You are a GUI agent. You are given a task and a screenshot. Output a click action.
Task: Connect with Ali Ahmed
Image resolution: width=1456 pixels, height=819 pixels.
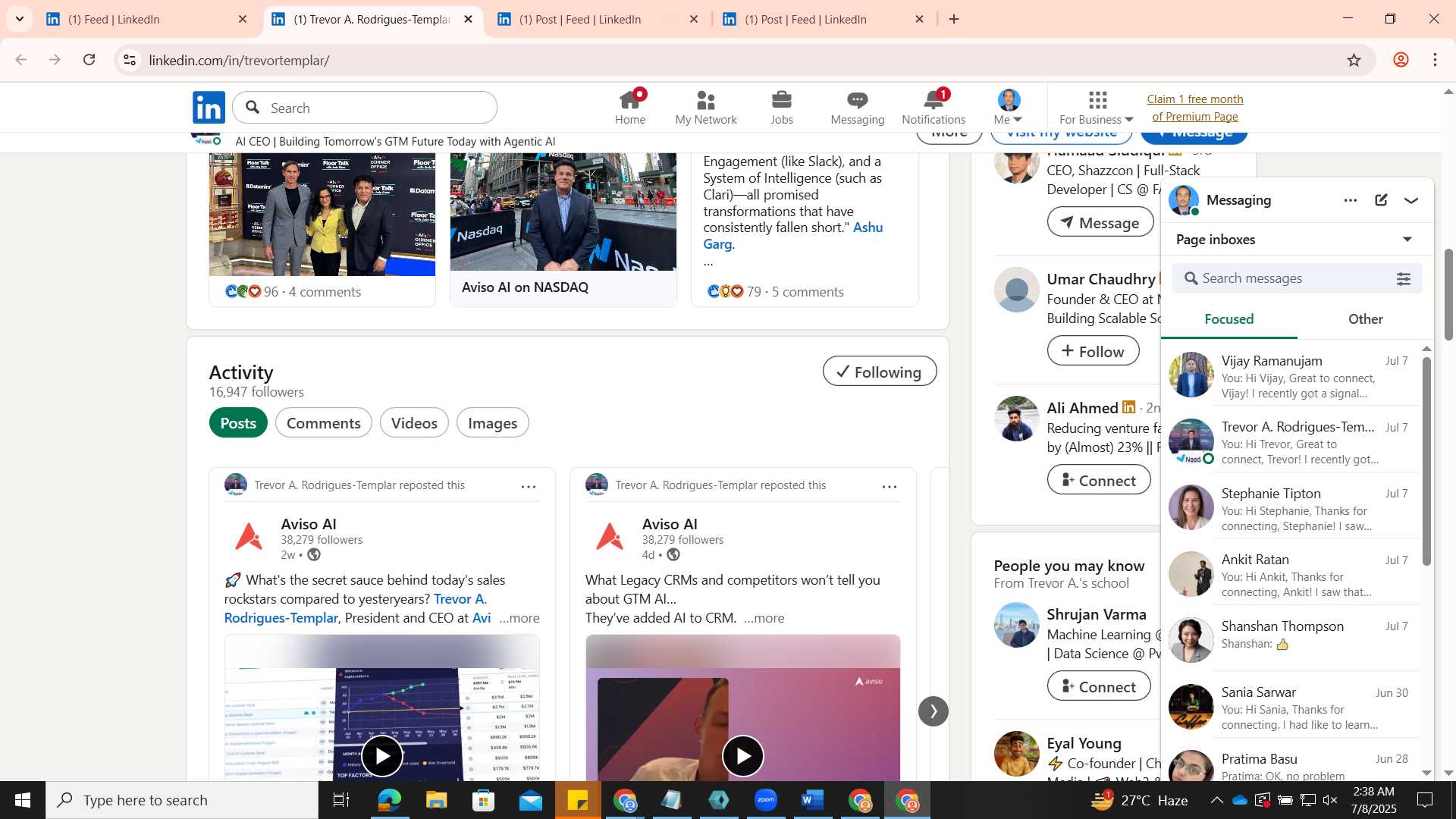(x=1098, y=480)
